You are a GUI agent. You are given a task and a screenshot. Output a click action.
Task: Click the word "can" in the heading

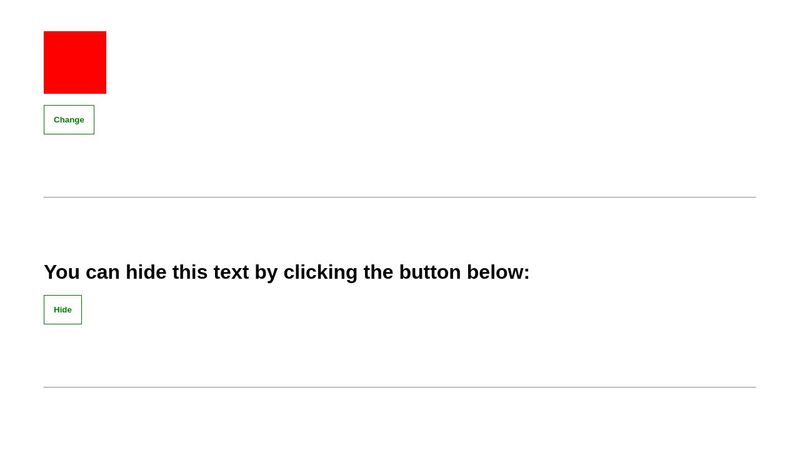[x=105, y=272]
